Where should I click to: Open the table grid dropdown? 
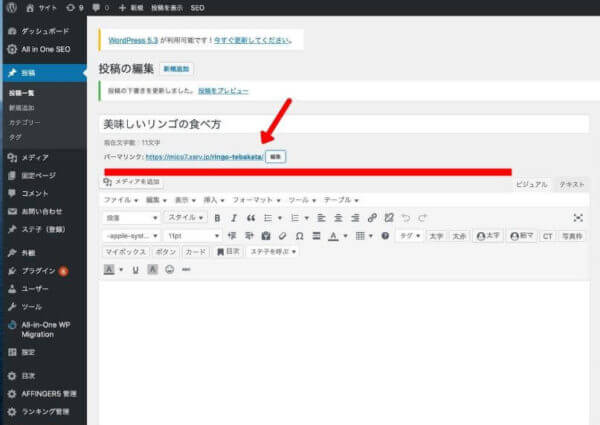(364, 236)
